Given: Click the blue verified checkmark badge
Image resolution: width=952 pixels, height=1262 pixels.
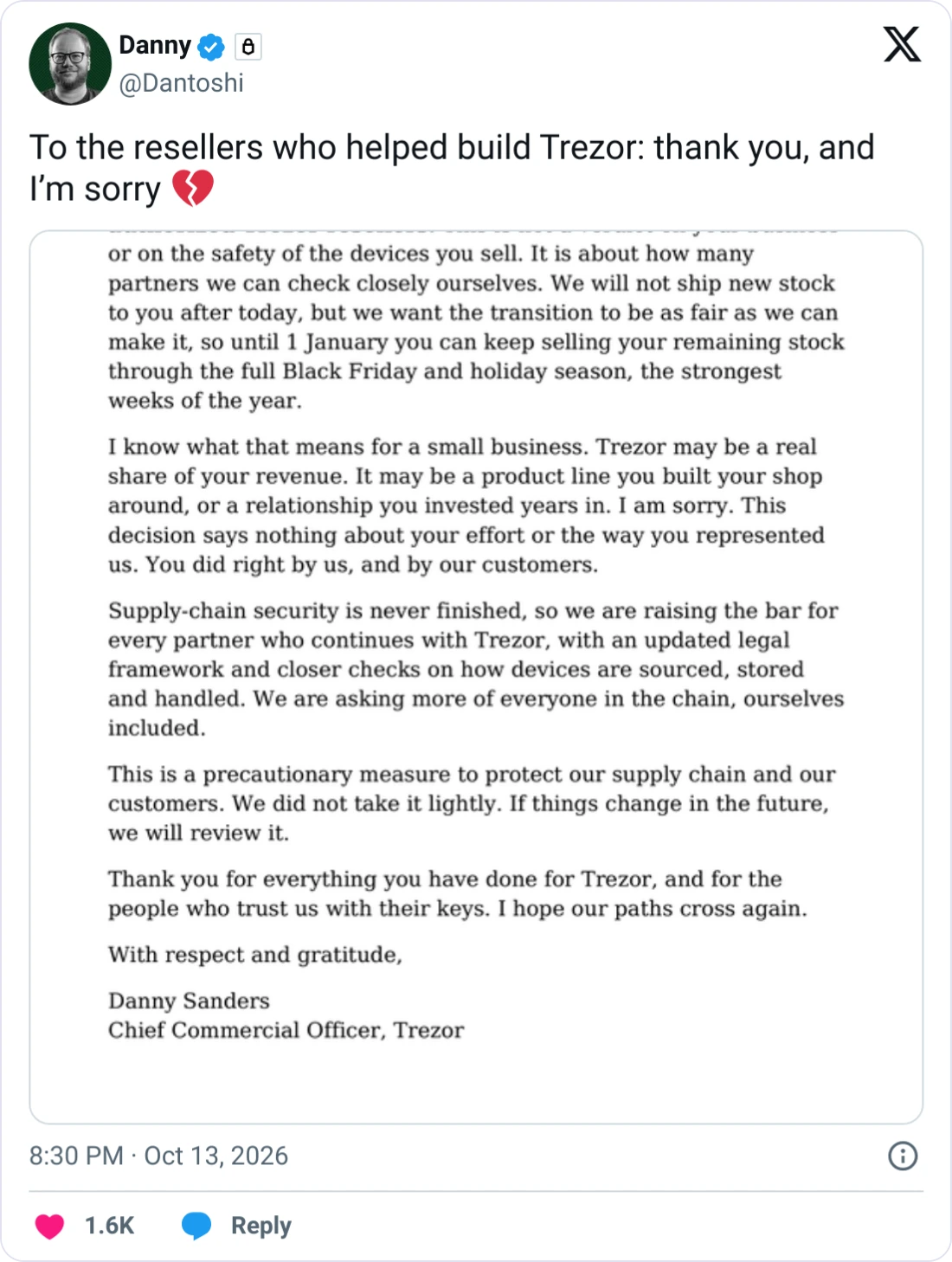Looking at the screenshot, I should tap(211, 46).
